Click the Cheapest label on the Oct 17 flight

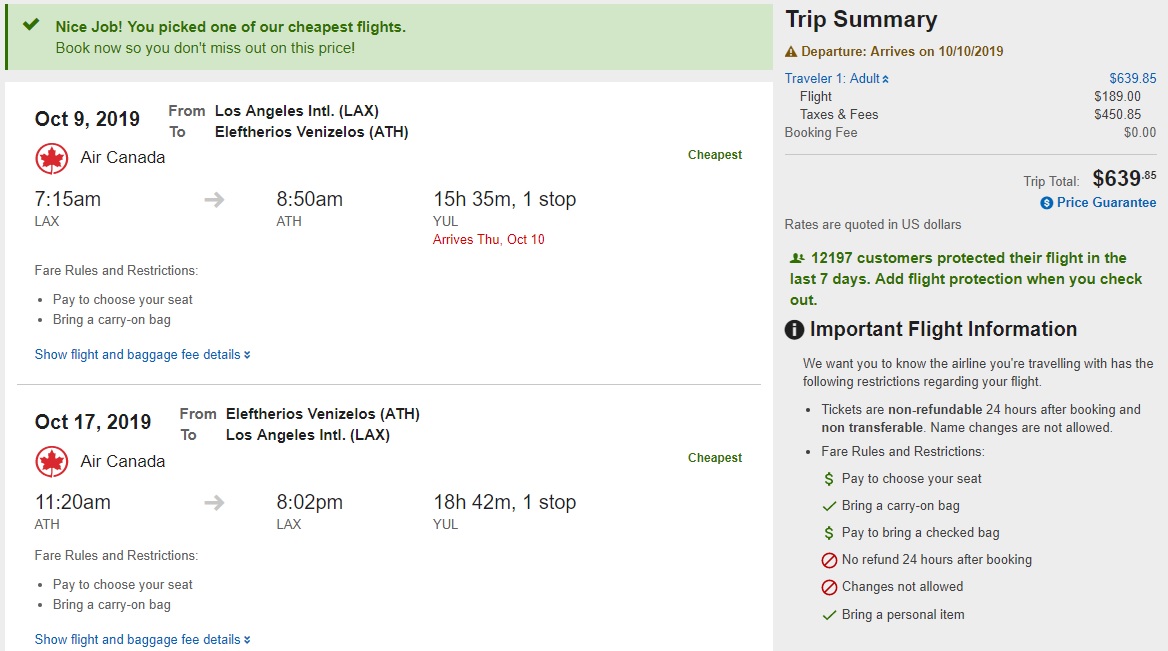(x=714, y=458)
